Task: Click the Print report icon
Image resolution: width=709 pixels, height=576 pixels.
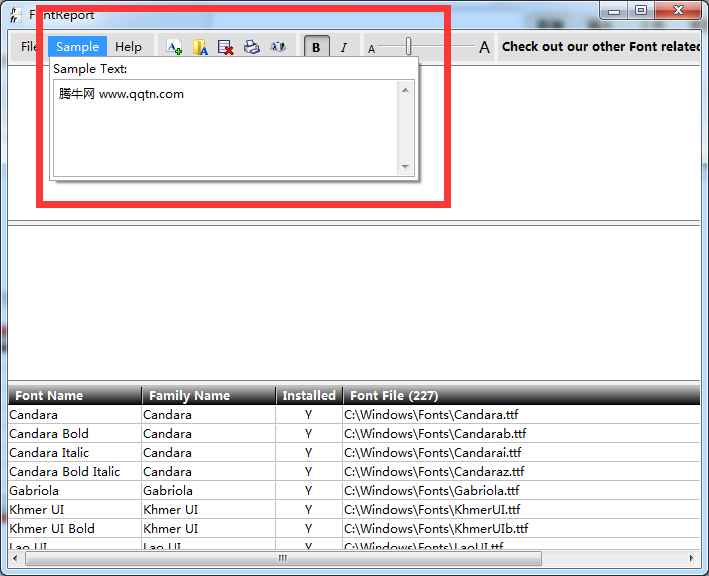Action: 252,47
